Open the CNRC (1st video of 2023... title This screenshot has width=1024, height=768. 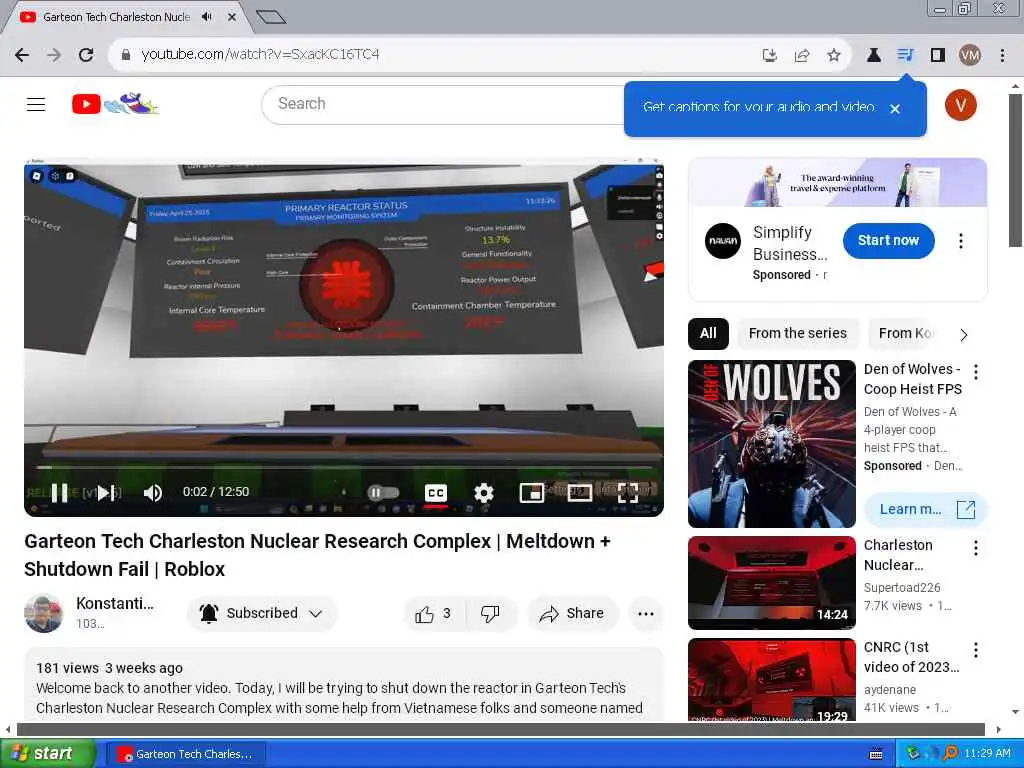pos(912,657)
